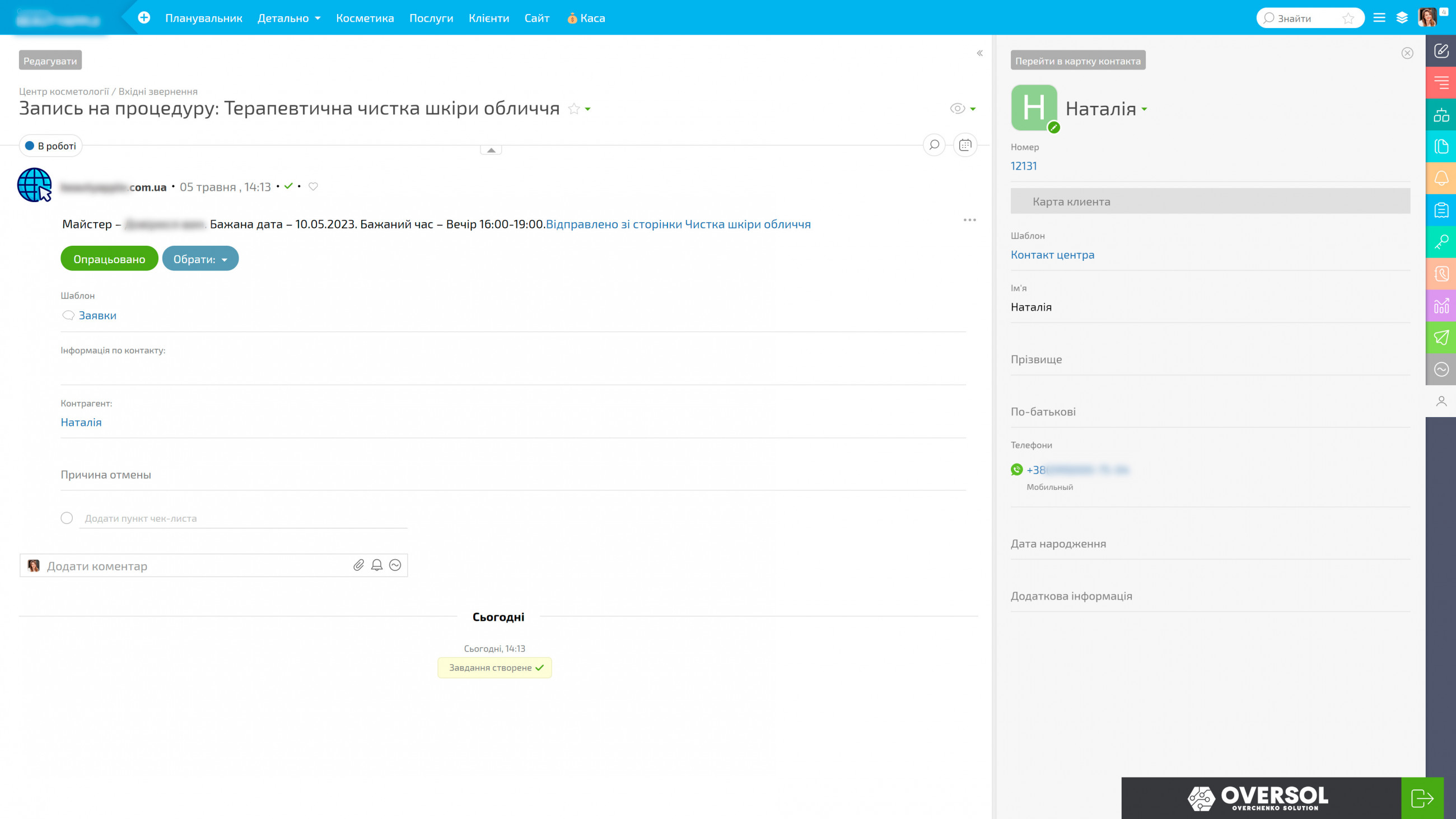Click the Прізвище field in contact card
This screenshot has width=1456, height=819.
1210,359
